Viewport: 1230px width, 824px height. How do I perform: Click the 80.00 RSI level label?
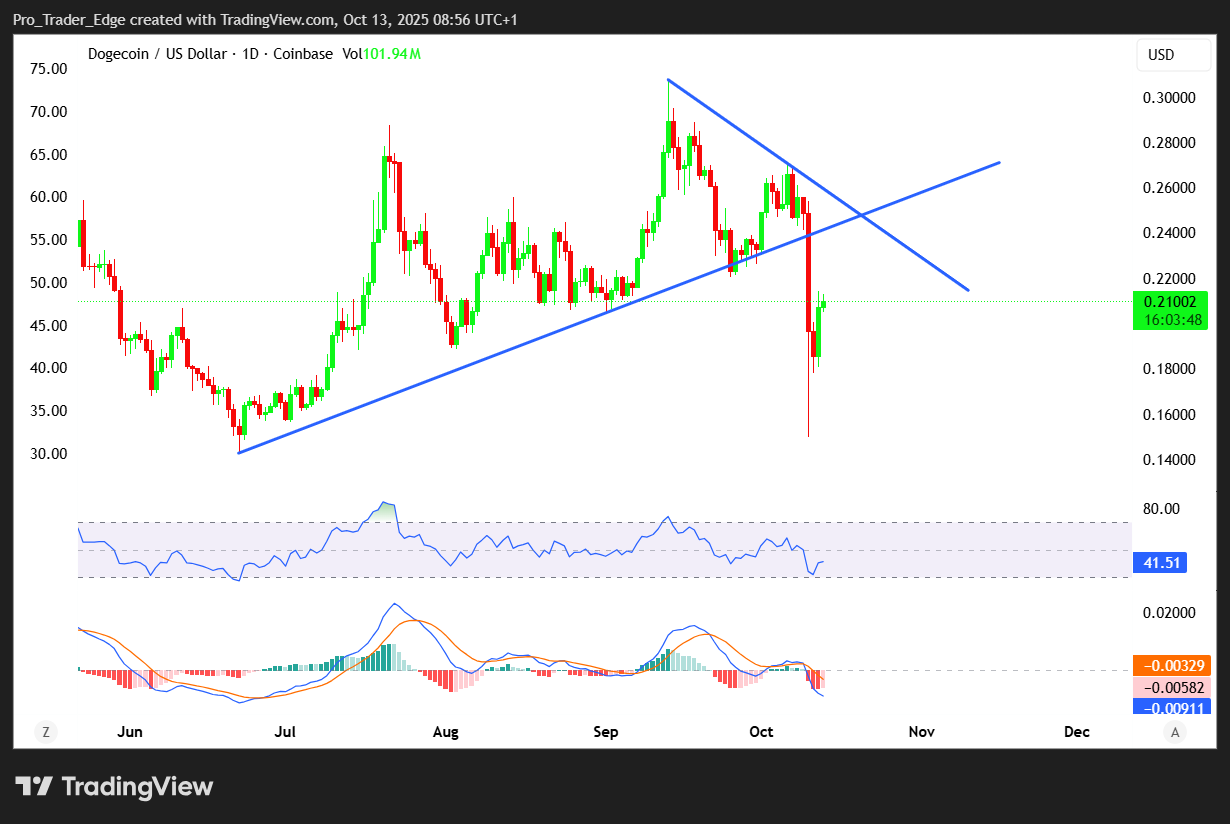click(x=1160, y=509)
